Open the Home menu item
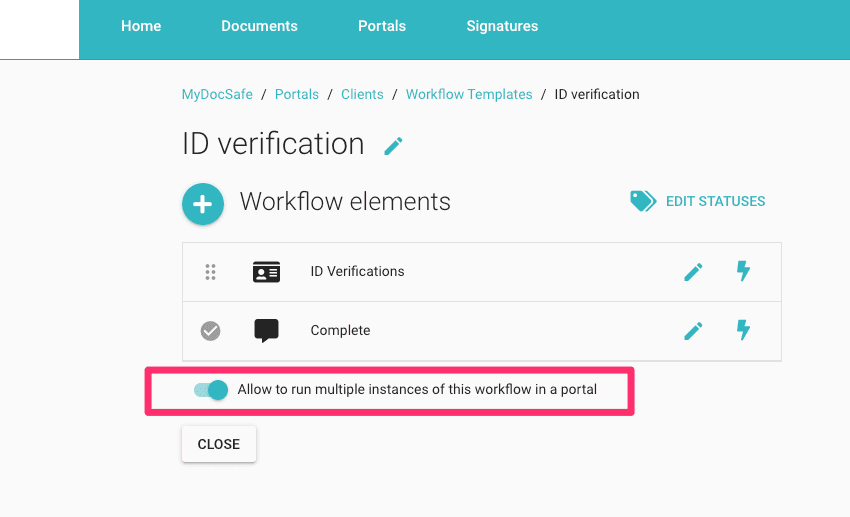 point(141,26)
